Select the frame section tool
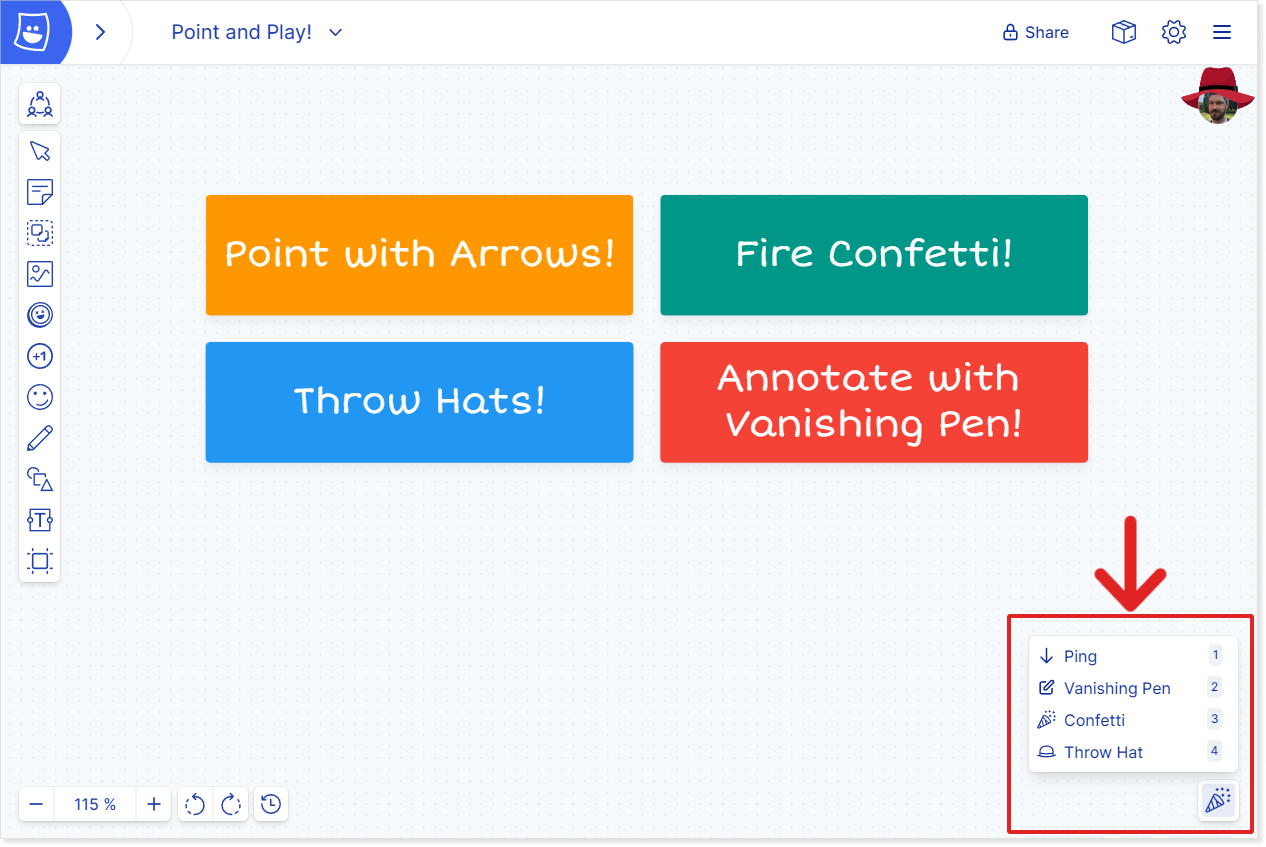The width and height of the screenshot is (1266, 847). click(40, 561)
